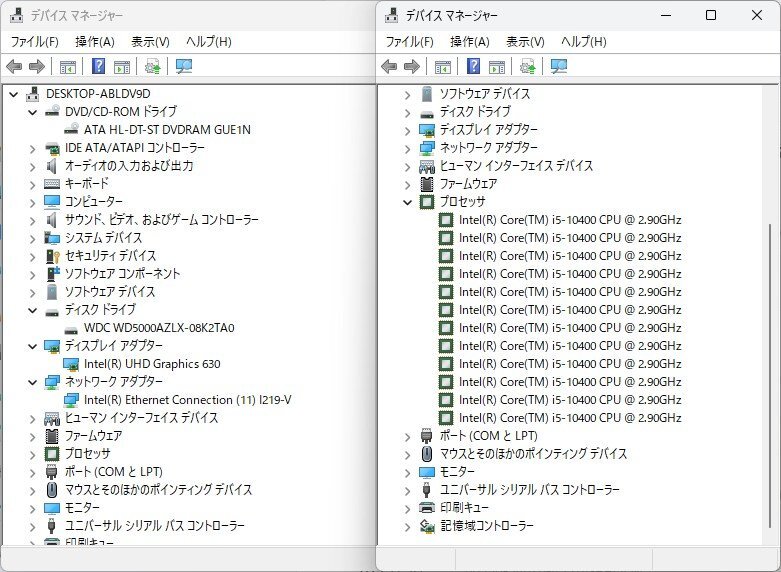
Task: Click show/hide console tree icon in left window
Action: click(68, 67)
